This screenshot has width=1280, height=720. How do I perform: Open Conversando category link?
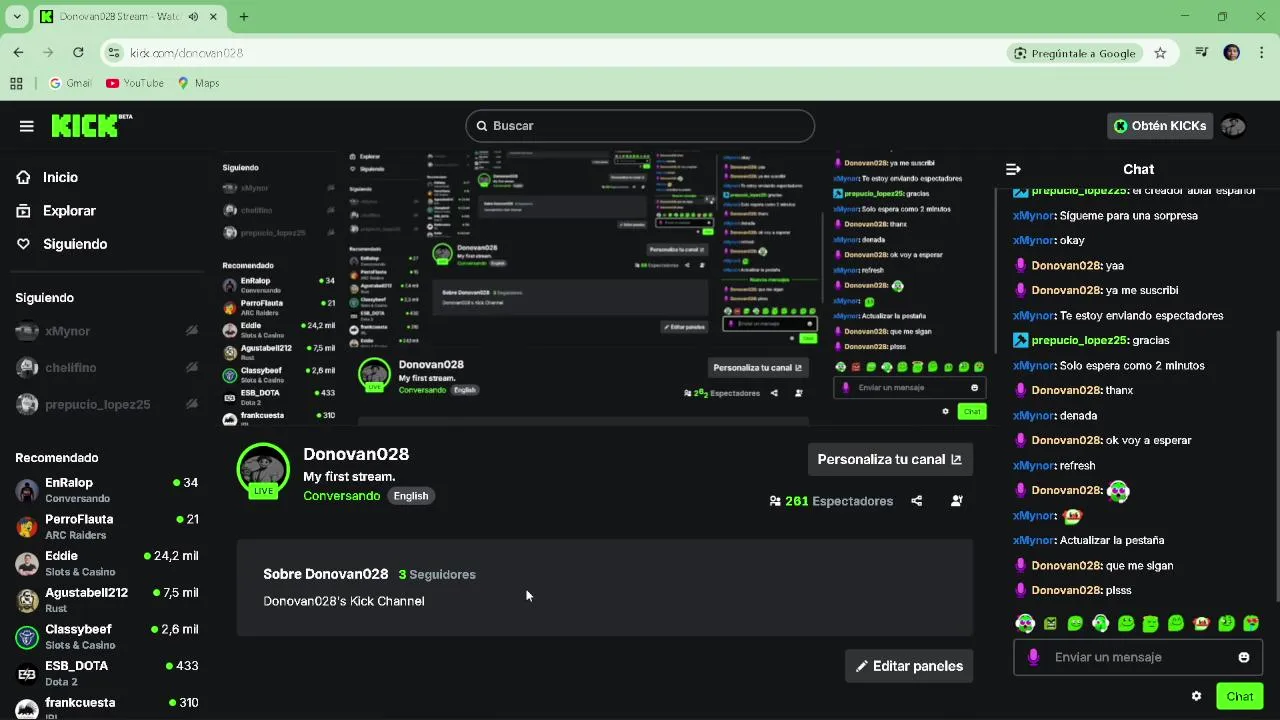pos(342,496)
